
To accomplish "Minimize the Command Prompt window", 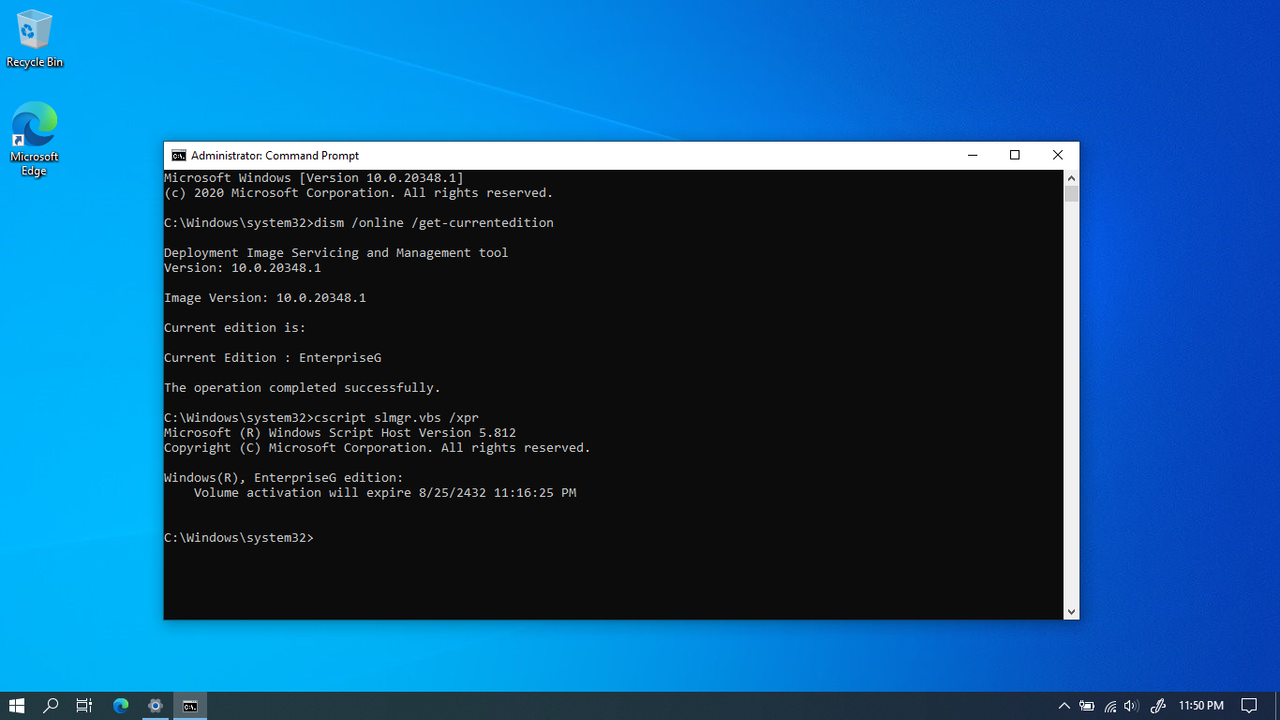I will click(972, 155).
